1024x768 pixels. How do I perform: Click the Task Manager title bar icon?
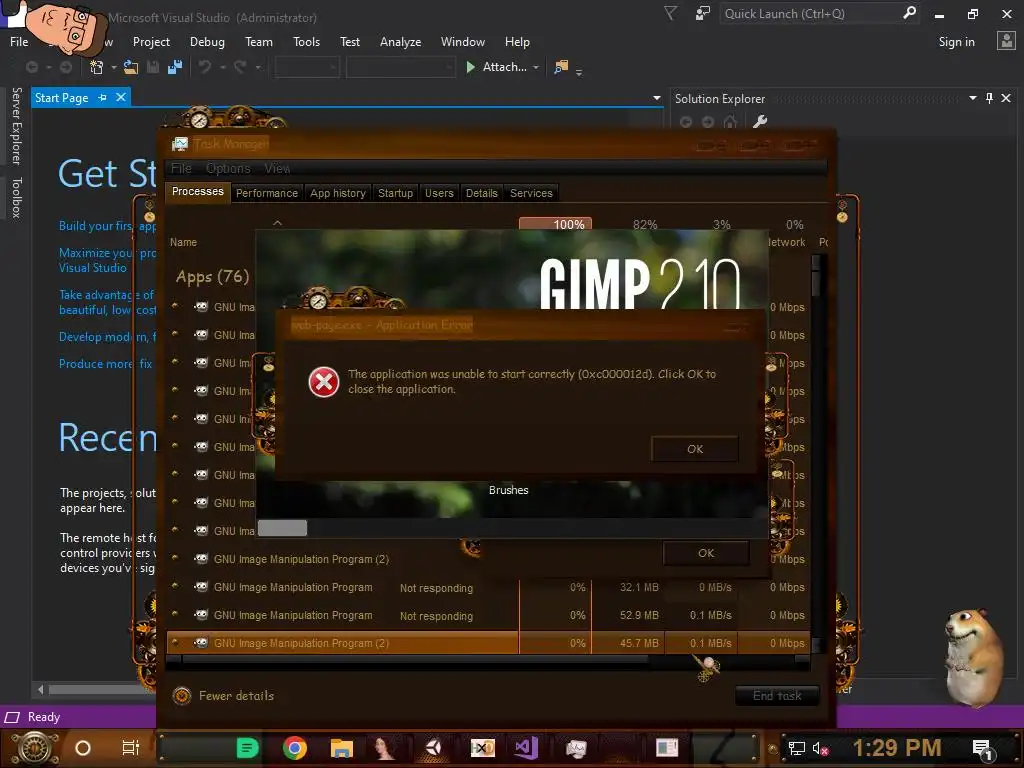(180, 144)
